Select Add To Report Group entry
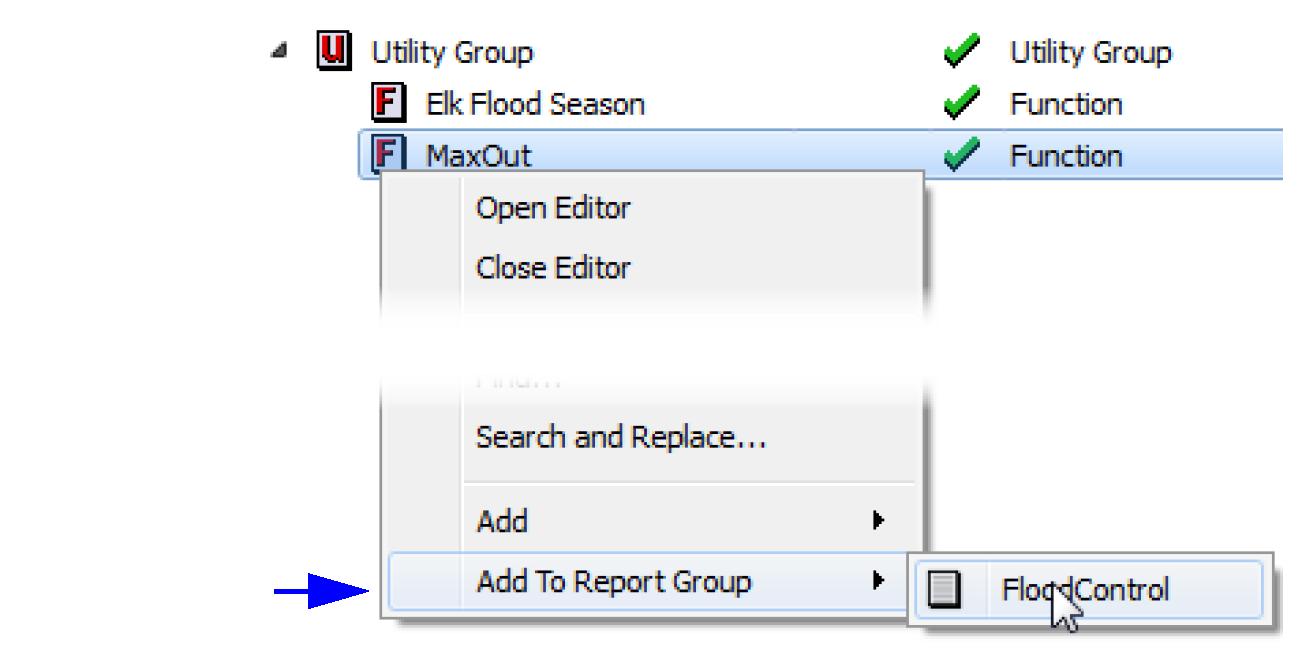The height and width of the screenshot is (648, 1305). pos(613,581)
